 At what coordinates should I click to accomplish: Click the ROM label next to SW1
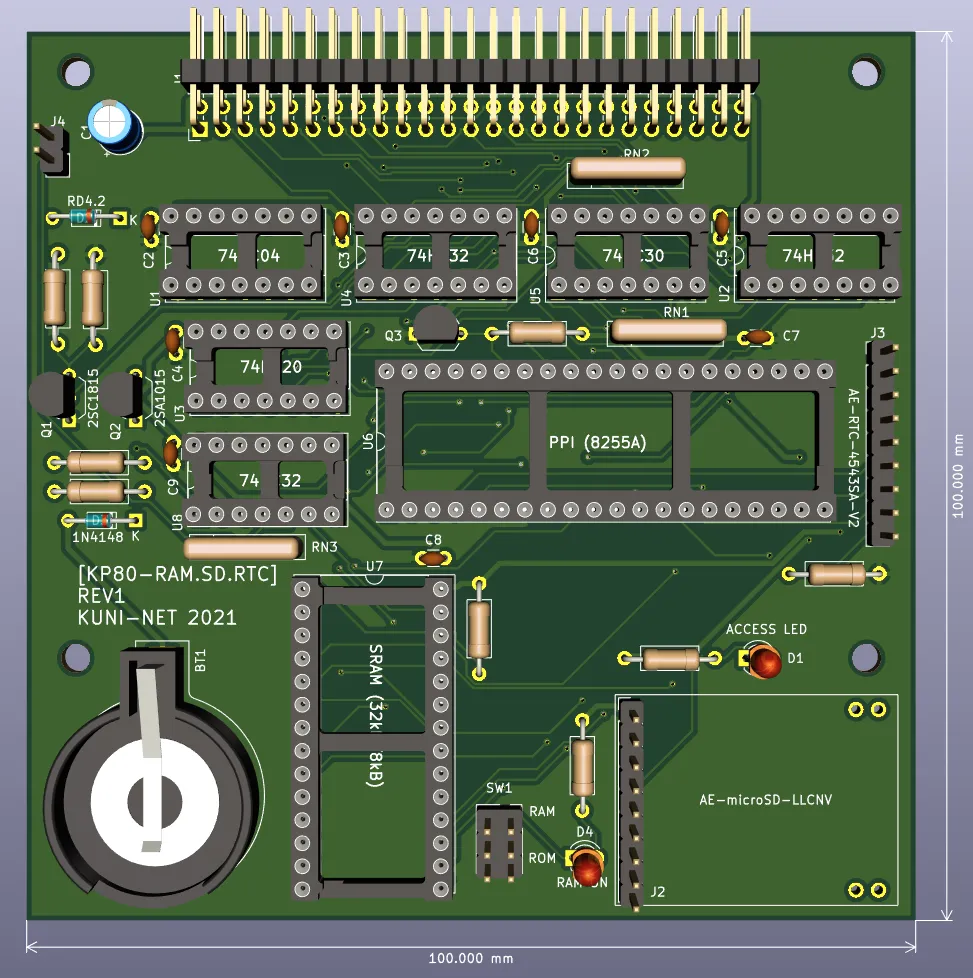click(x=542, y=858)
